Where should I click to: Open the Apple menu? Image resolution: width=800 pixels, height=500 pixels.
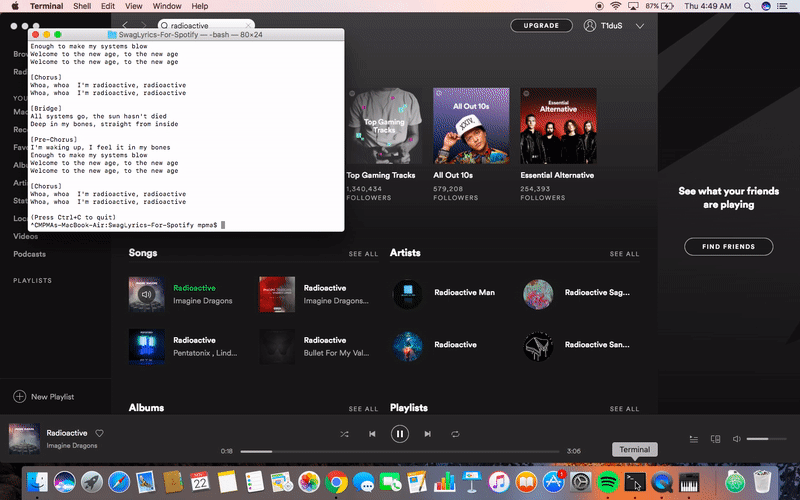tap(15, 6)
